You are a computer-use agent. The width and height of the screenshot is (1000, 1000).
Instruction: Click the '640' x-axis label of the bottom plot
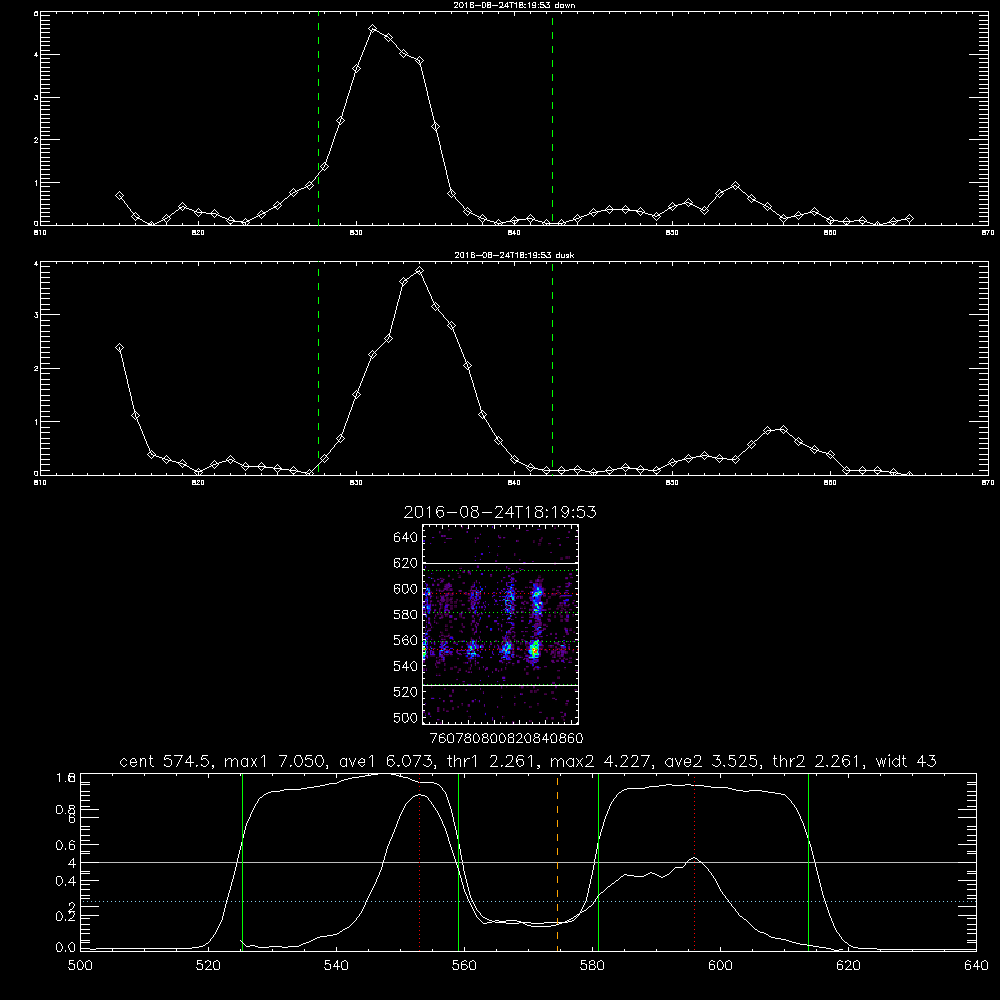[976, 966]
